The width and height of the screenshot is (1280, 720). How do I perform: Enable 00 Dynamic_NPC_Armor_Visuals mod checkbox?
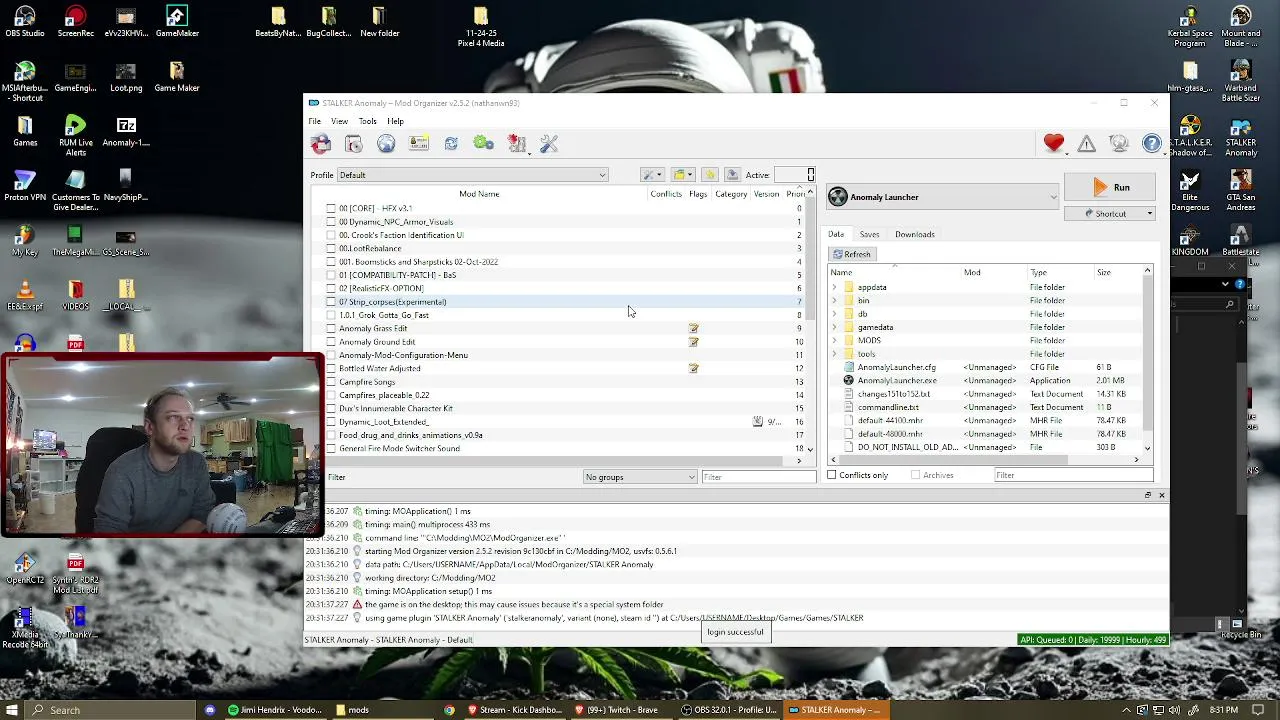point(331,222)
